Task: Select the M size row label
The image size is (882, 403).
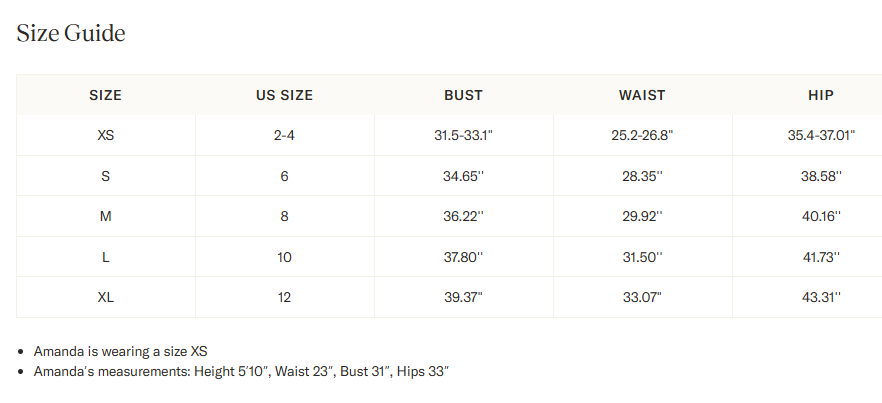Action: 105,216
